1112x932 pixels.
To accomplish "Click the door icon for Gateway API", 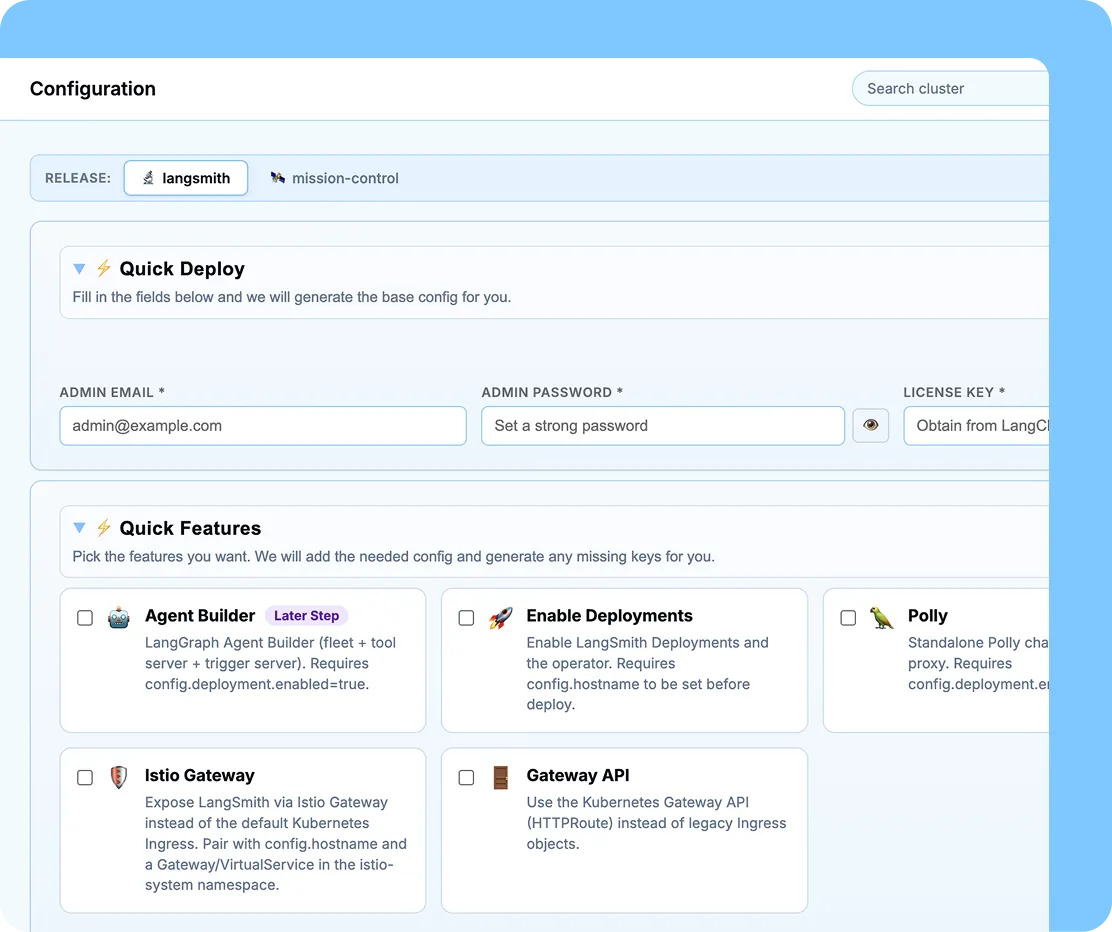I will (x=501, y=777).
